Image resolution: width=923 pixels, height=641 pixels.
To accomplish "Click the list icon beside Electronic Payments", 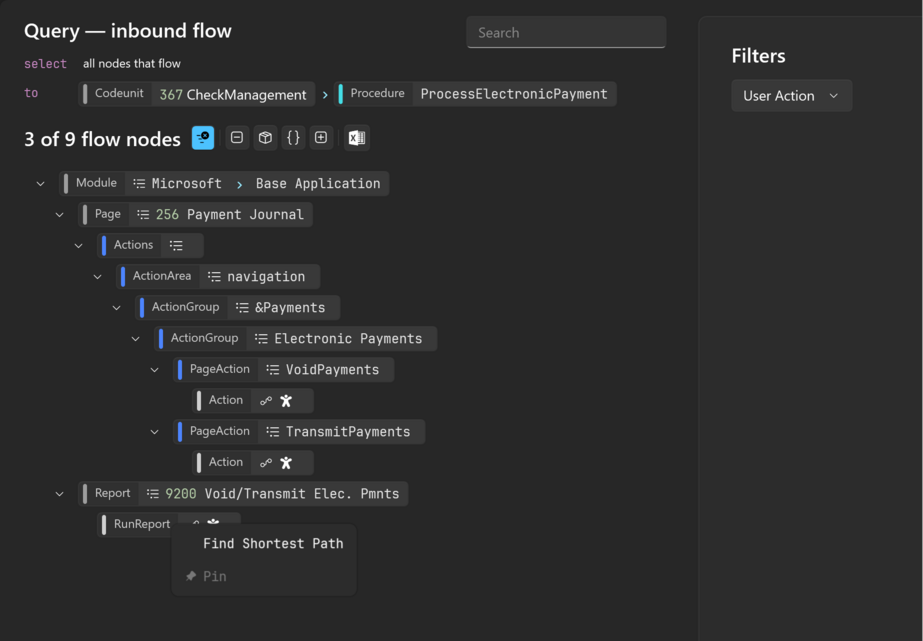I will pyautogui.click(x=261, y=338).
